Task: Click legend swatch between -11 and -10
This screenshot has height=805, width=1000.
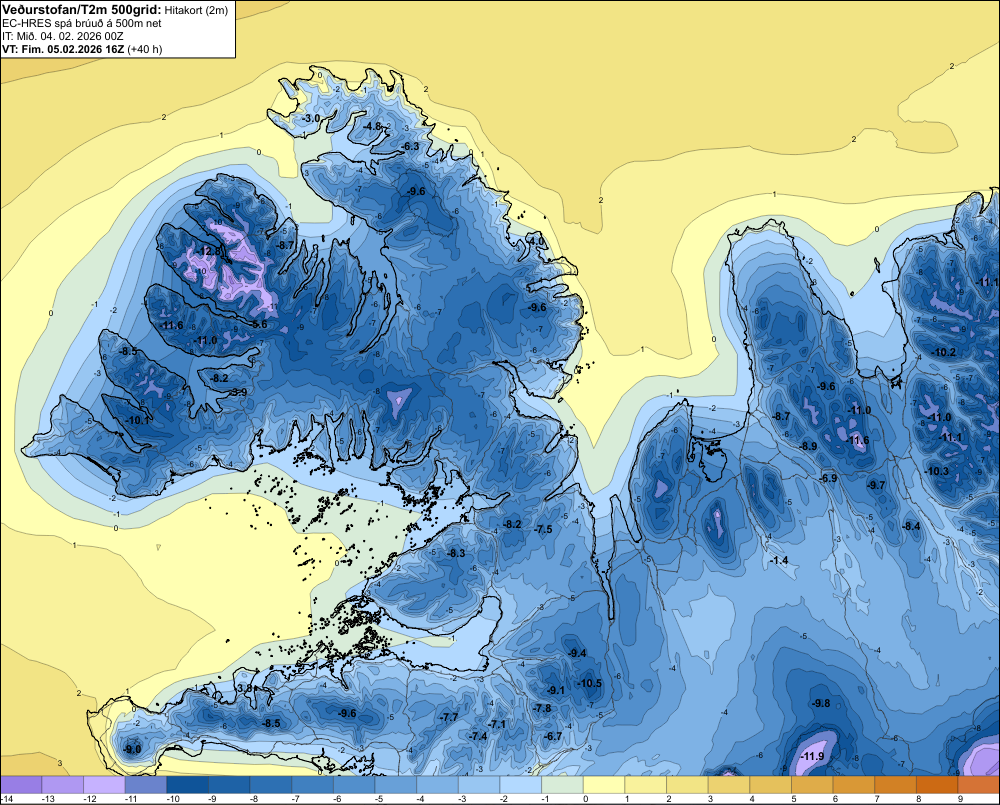Action: click(x=146, y=785)
